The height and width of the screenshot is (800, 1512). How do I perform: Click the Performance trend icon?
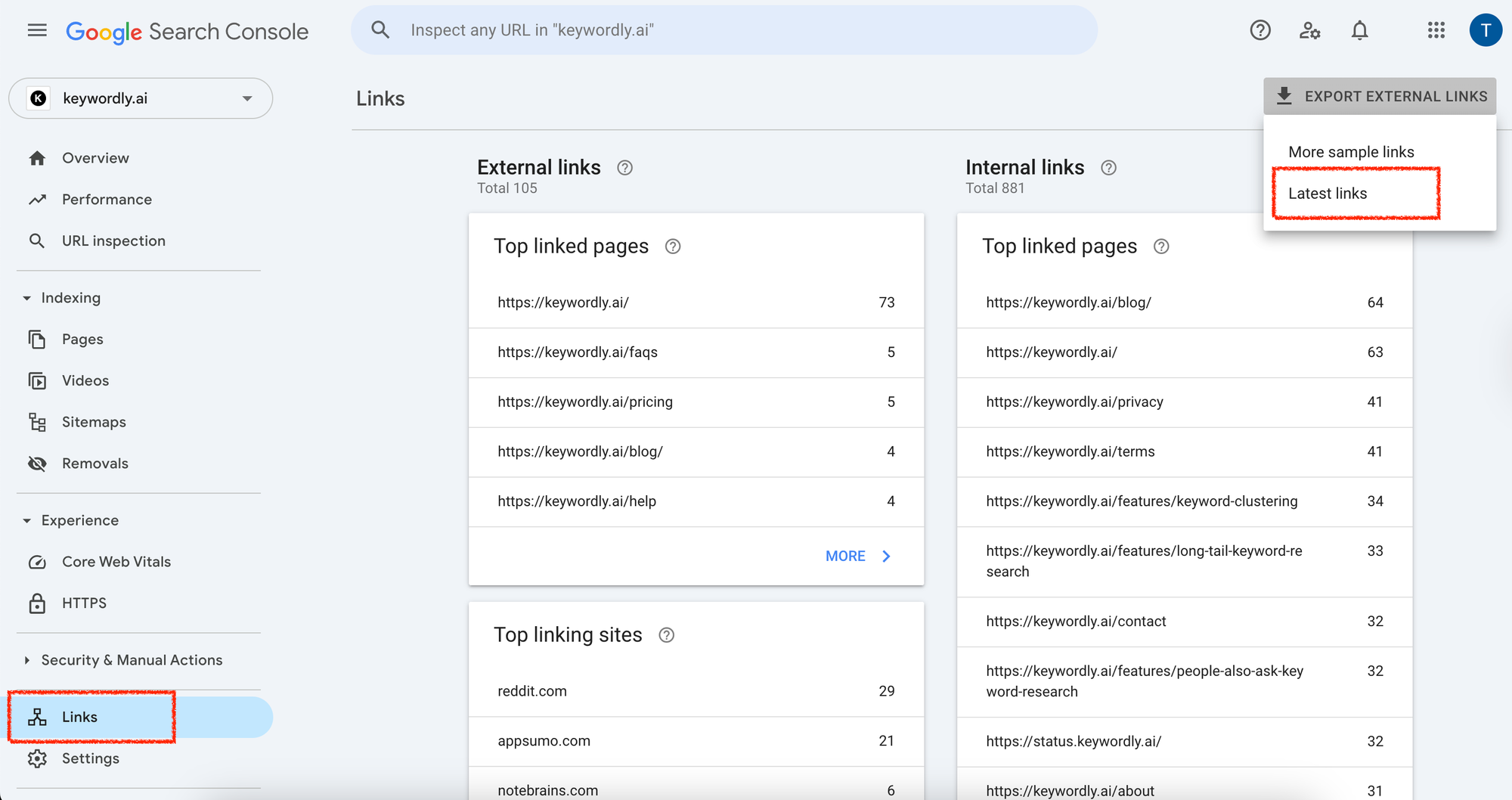(37, 200)
